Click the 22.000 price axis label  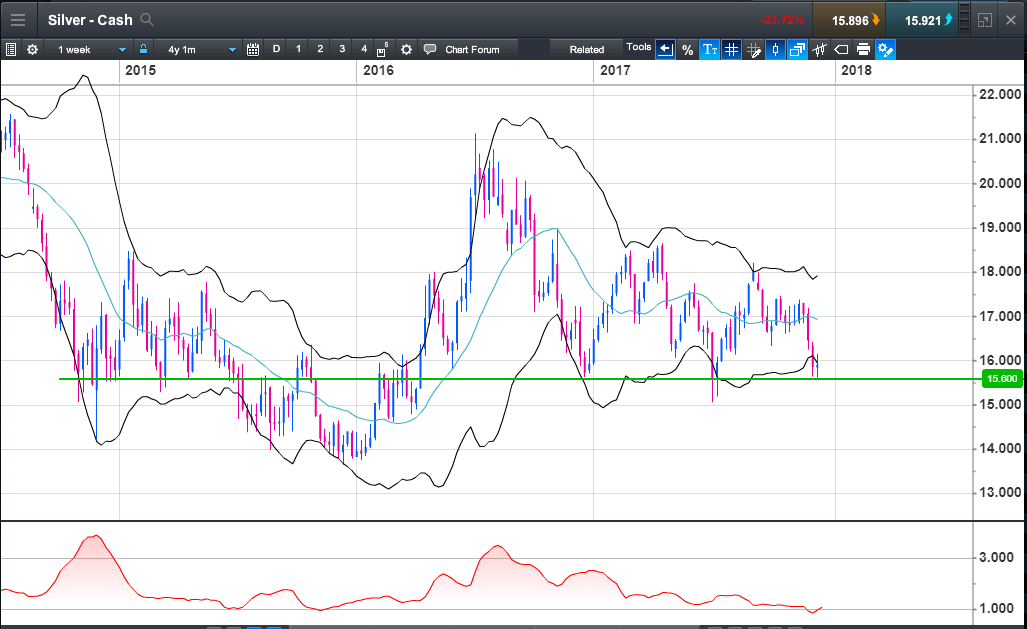click(x=999, y=94)
